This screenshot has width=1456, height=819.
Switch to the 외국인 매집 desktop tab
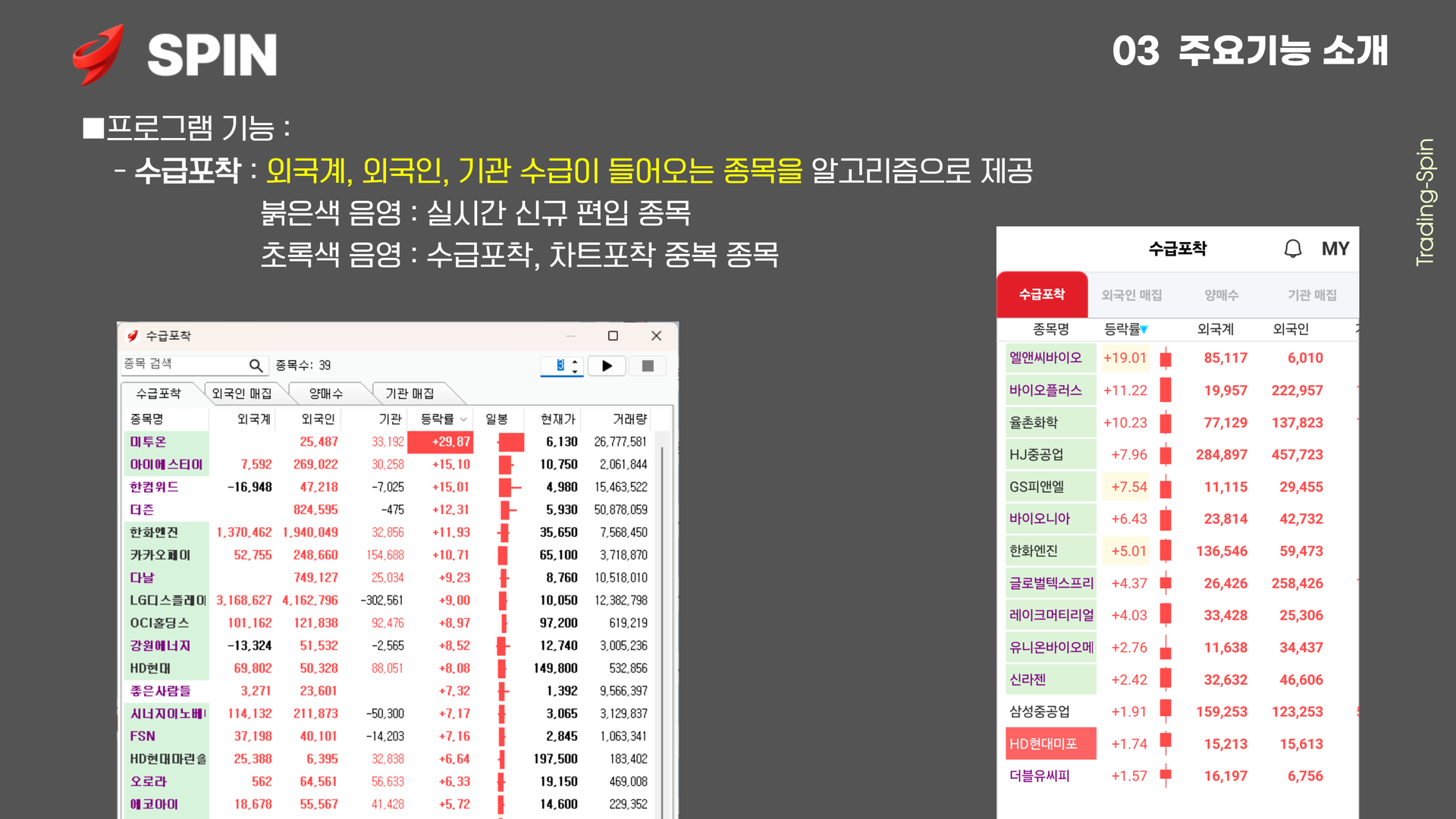point(242,394)
